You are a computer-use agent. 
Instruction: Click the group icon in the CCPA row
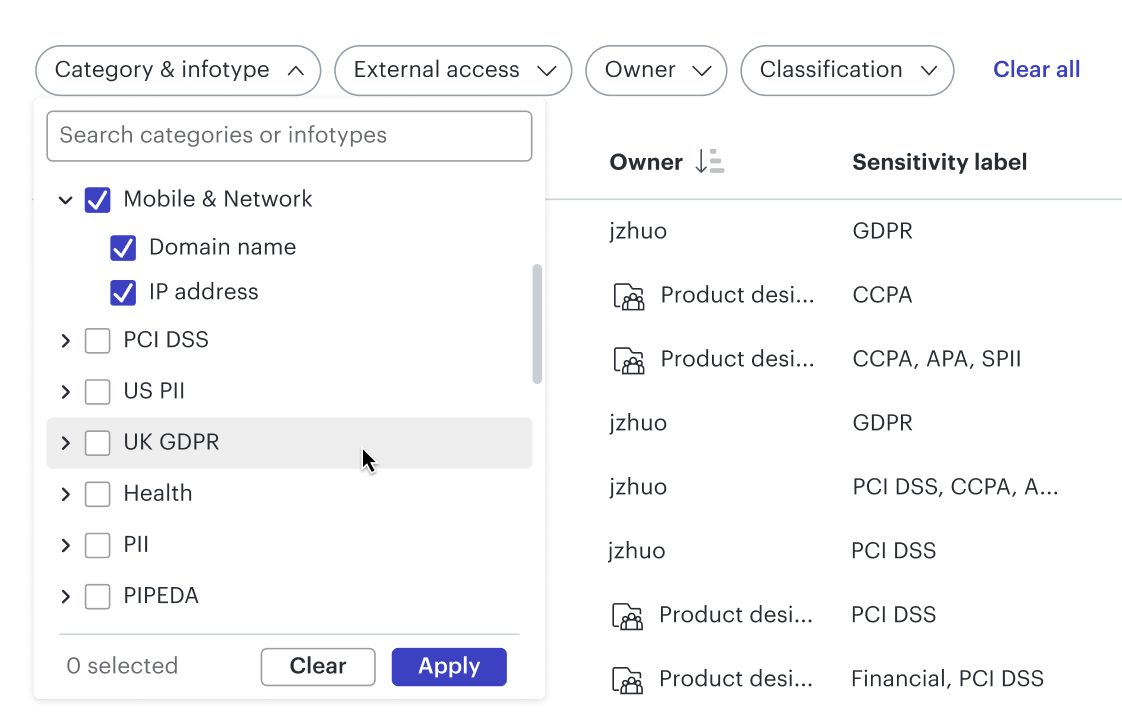(629, 296)
